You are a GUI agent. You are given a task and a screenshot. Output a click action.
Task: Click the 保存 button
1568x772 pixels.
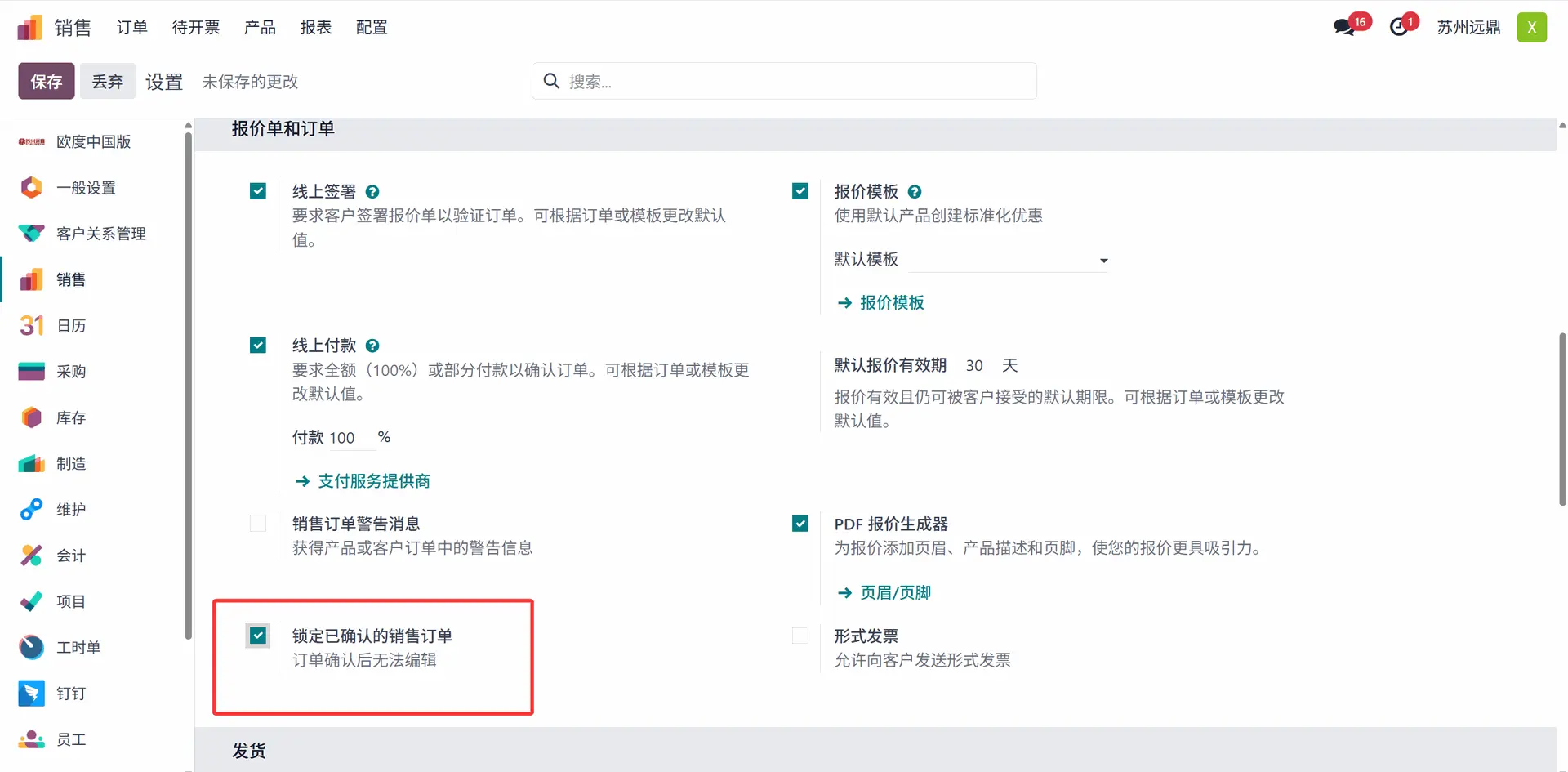tap(47, 82)
